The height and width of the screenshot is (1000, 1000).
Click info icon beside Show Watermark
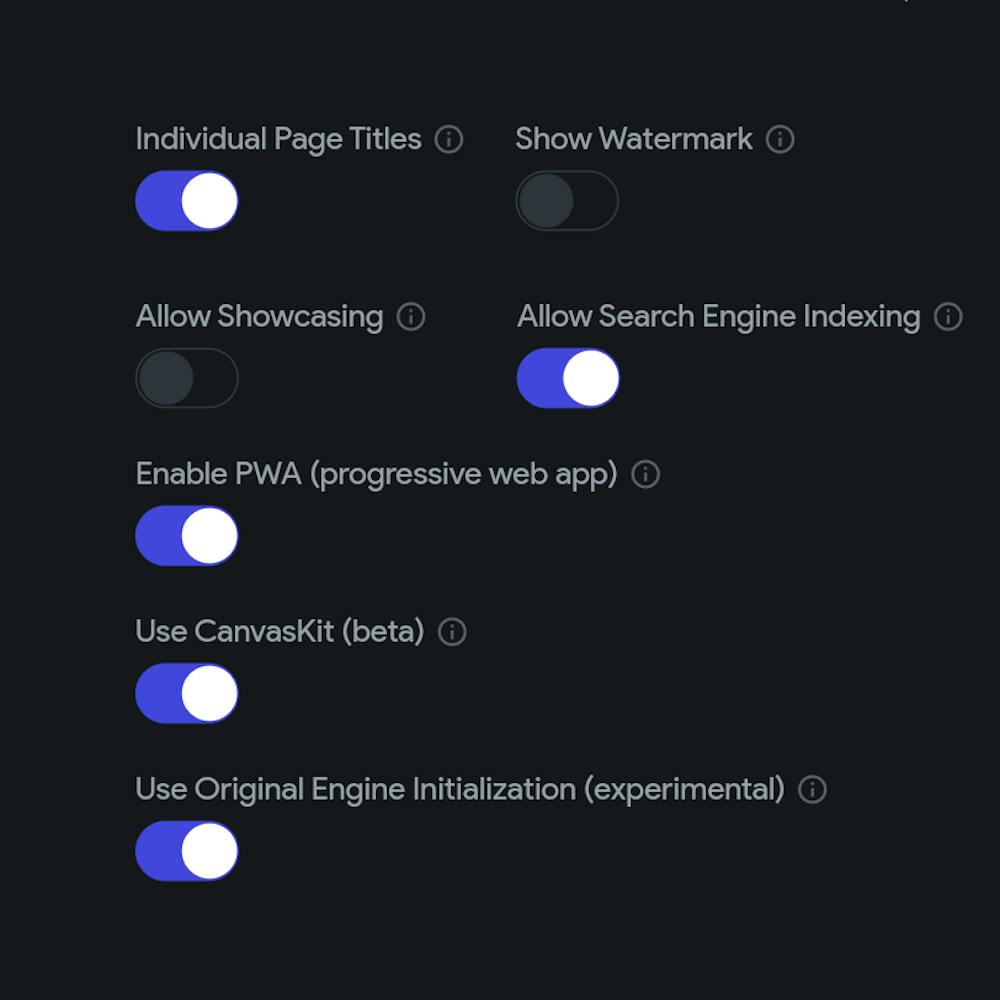[780, 140]
